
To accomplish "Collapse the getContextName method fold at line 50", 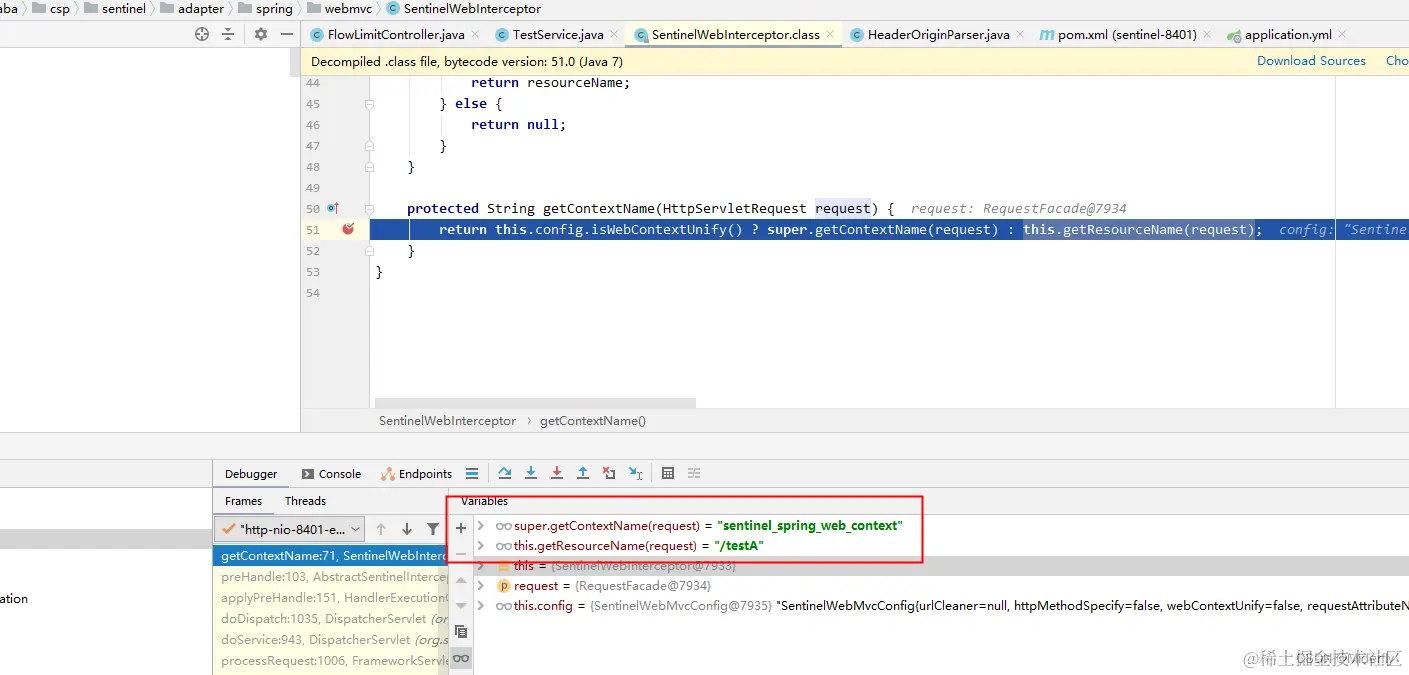I will tap(370, 209).
